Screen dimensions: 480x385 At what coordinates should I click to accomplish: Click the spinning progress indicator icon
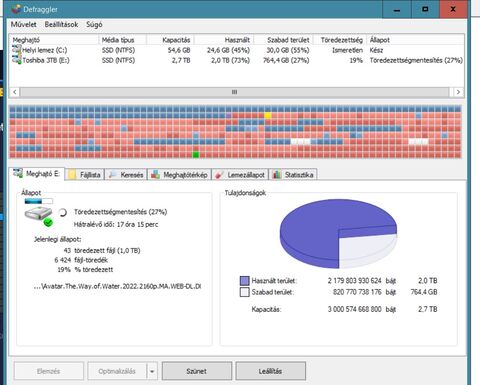[62, 212]
